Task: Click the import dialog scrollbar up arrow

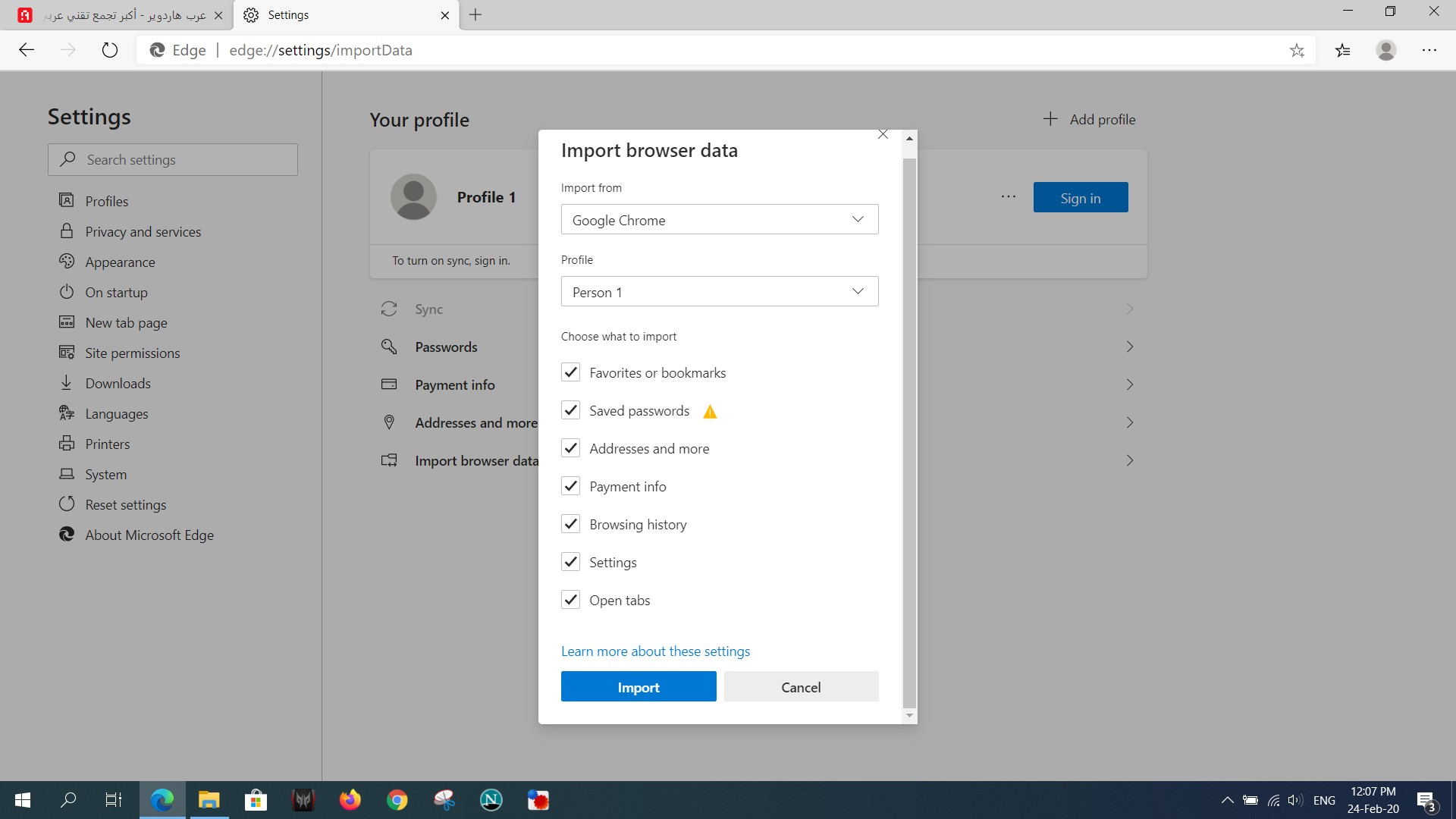Action: pyautogui.click(x=909, y=138)
